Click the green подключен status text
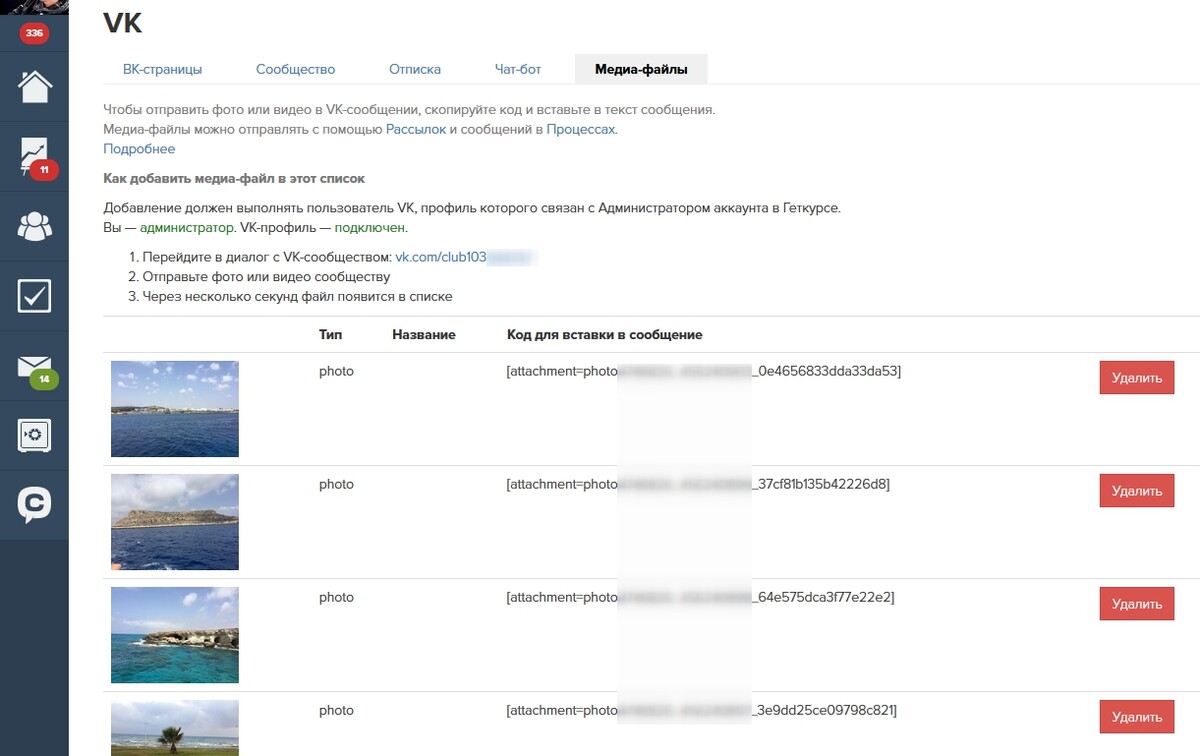Screen dimensions: 1200x756 click(369, 227)
